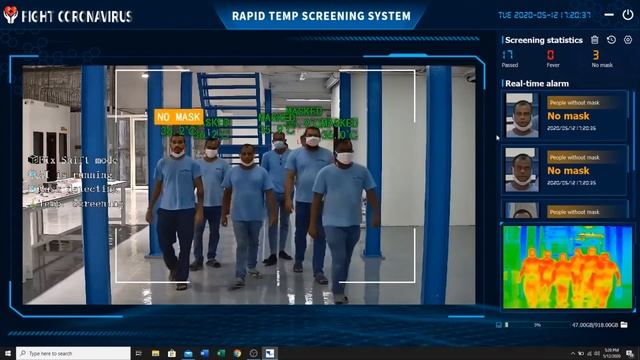
Task: Select the second No mask alarm face
Action: 522,170
